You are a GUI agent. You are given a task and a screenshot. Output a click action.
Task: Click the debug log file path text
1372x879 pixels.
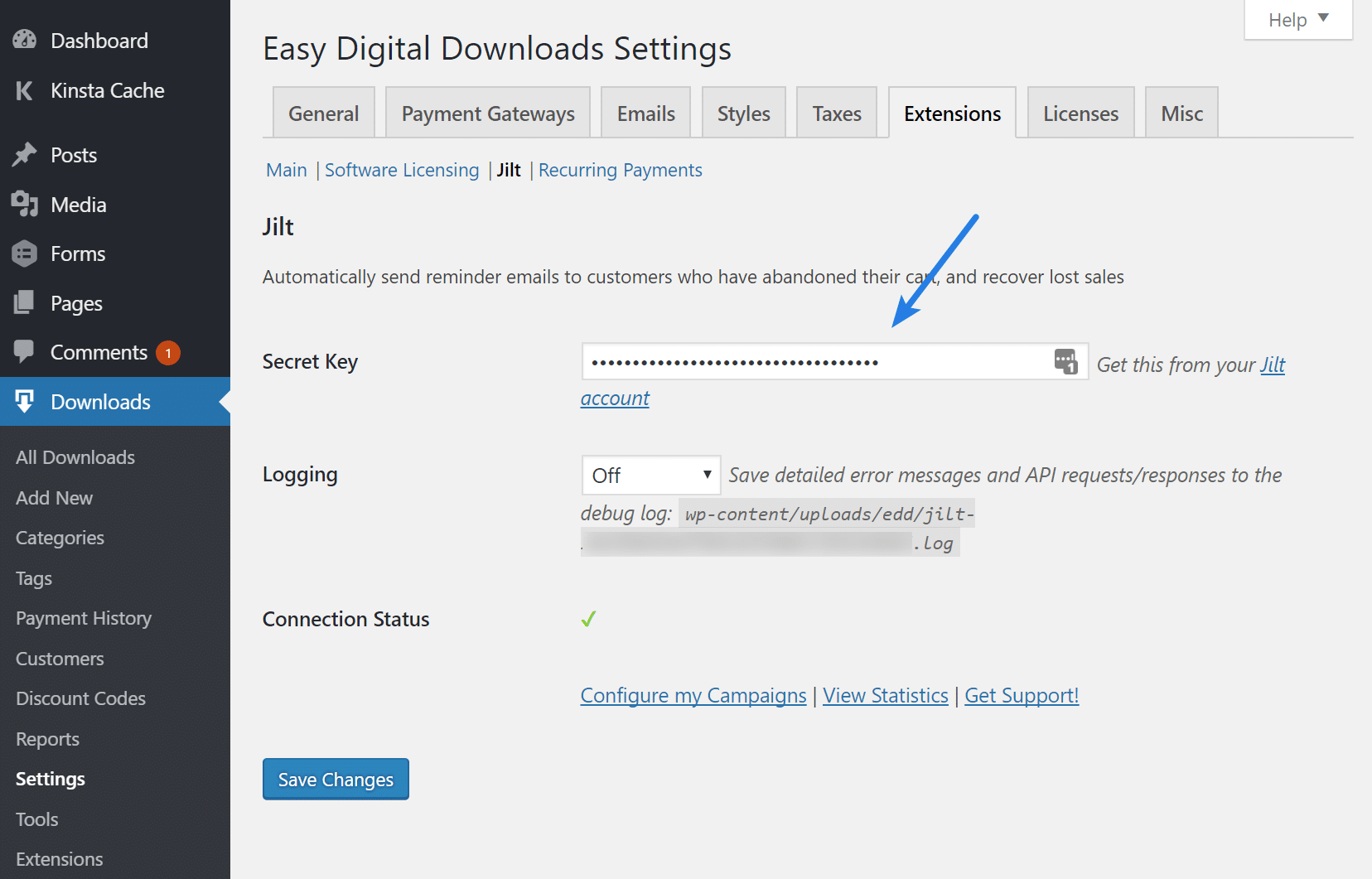777,528
